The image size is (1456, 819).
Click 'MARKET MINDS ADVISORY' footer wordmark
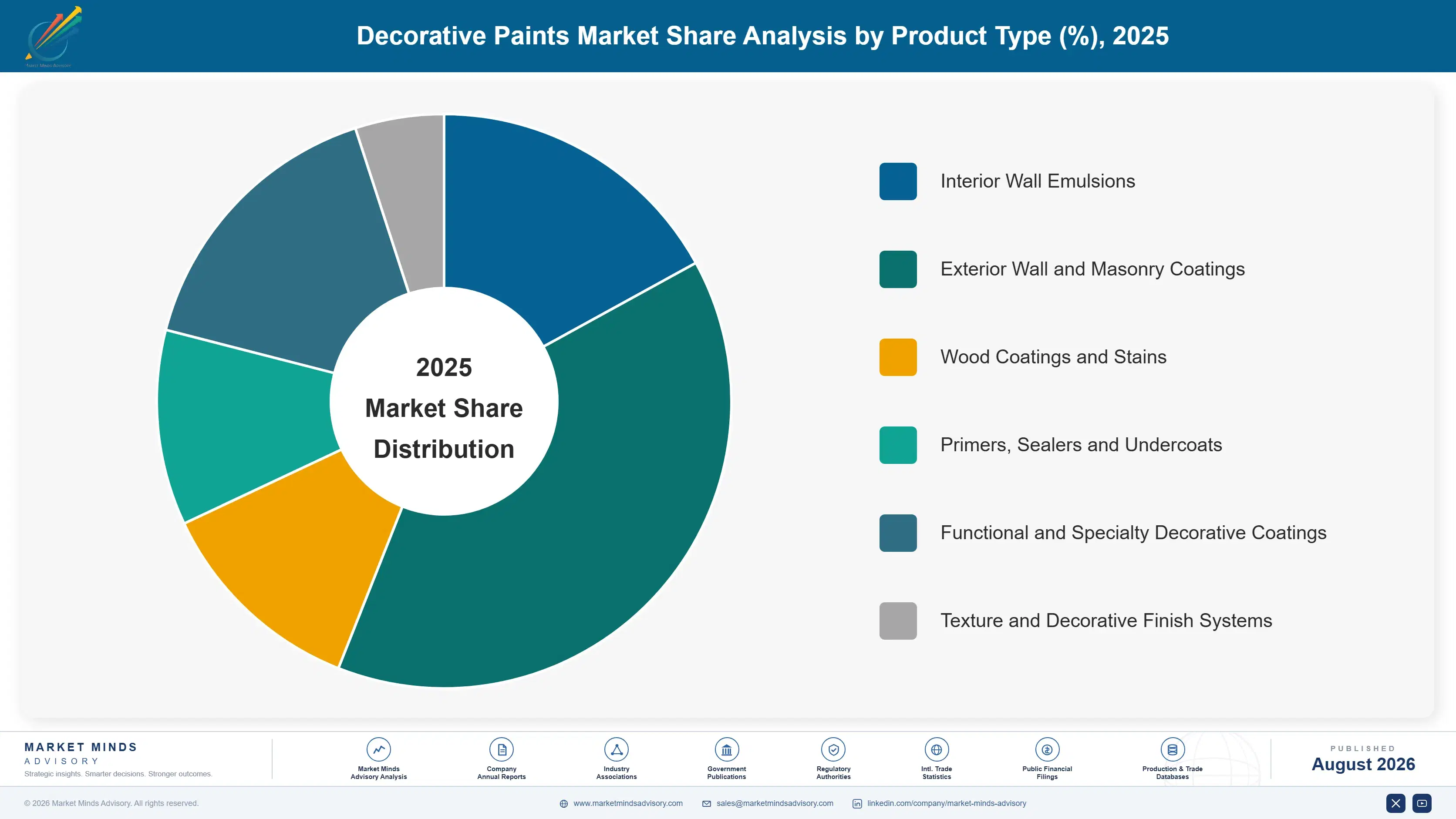[81, 753]
